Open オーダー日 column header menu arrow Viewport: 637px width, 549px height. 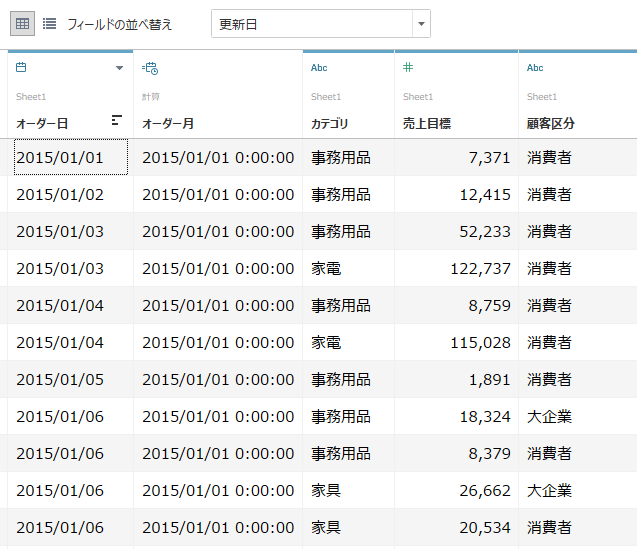119,68
